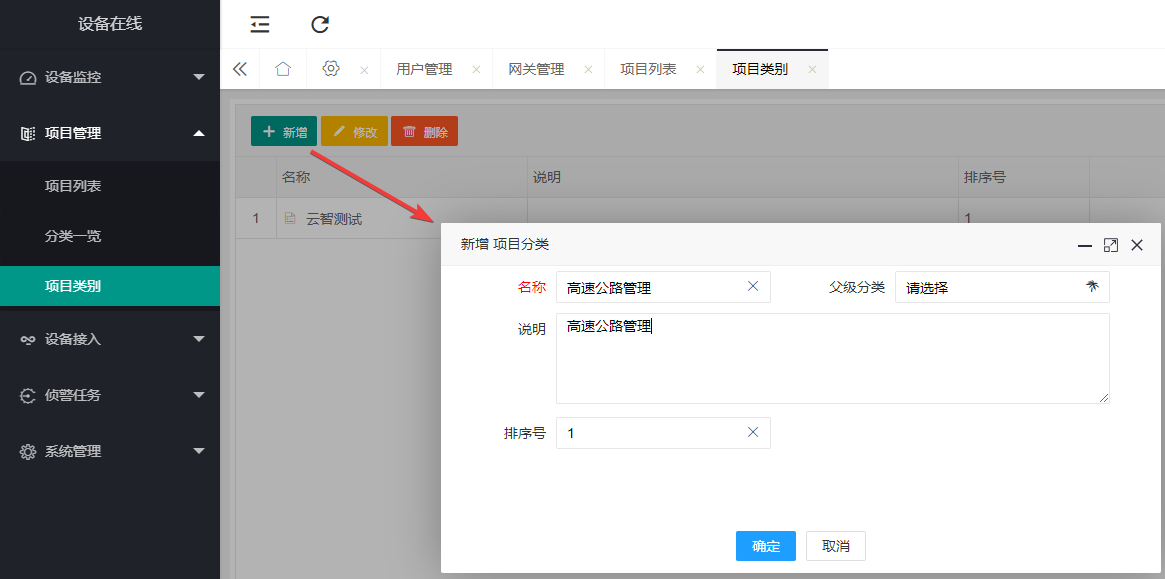
Task: Clear the 排序号 field with its X icon
Action: coord(753,432)
